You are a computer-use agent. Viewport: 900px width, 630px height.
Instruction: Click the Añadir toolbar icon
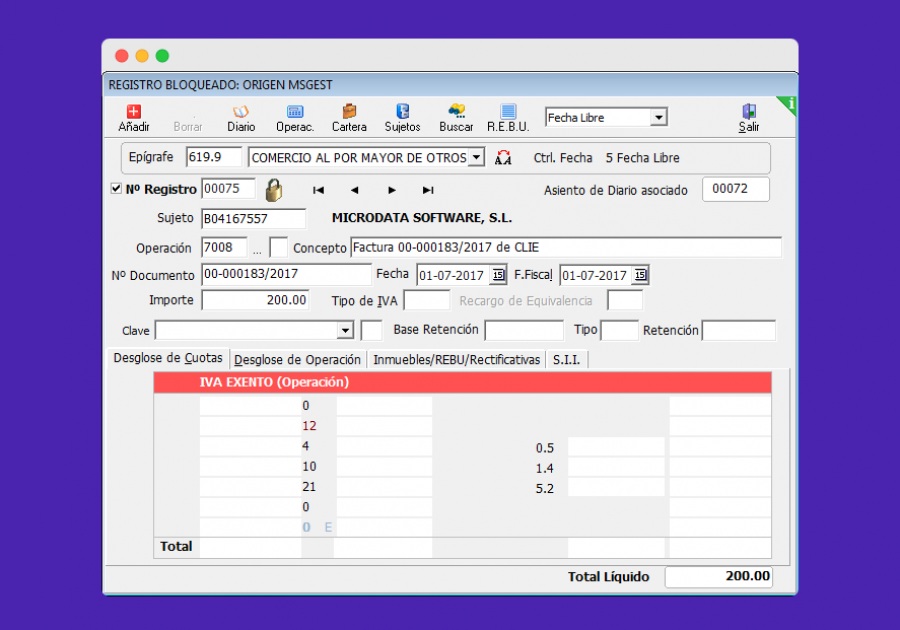click(134, 118)
